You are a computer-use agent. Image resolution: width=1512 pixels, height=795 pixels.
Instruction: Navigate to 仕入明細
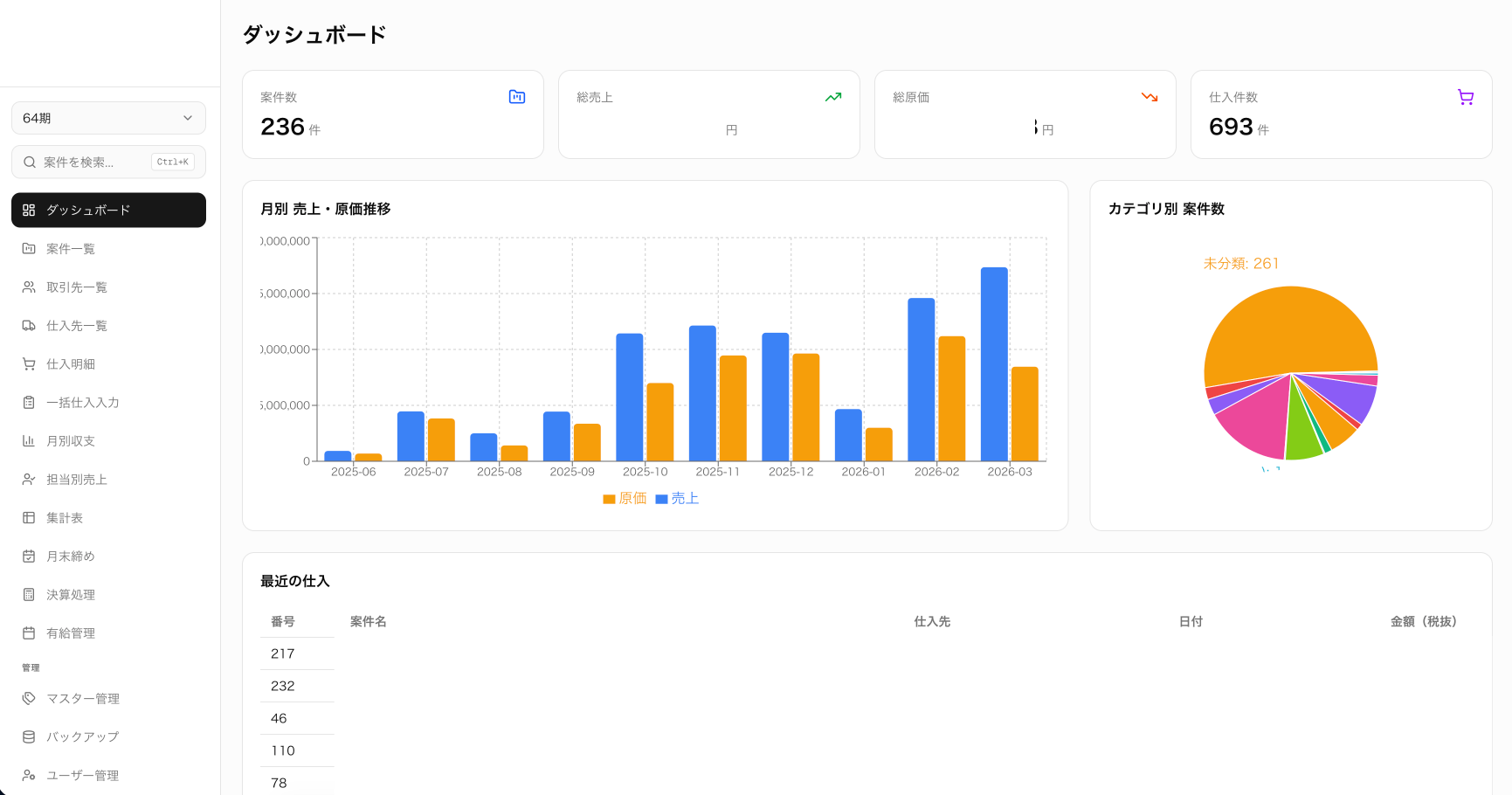pos(108,363)
